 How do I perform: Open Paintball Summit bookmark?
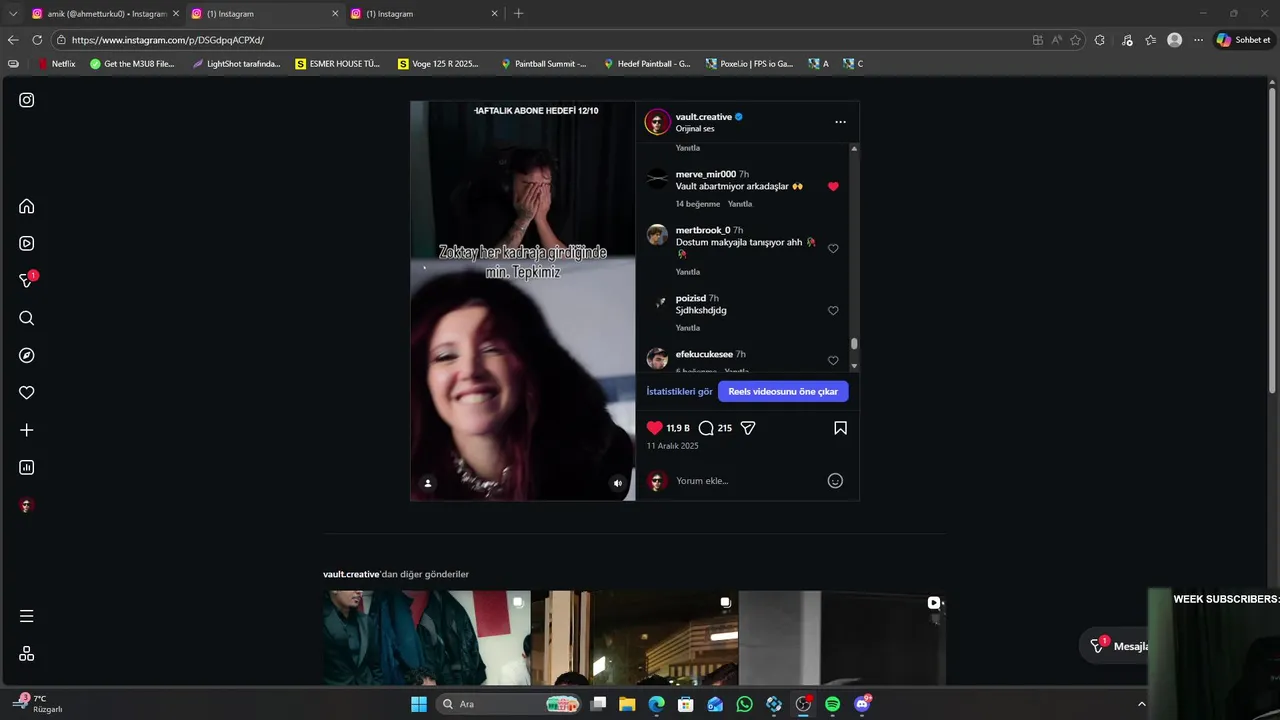543,64
